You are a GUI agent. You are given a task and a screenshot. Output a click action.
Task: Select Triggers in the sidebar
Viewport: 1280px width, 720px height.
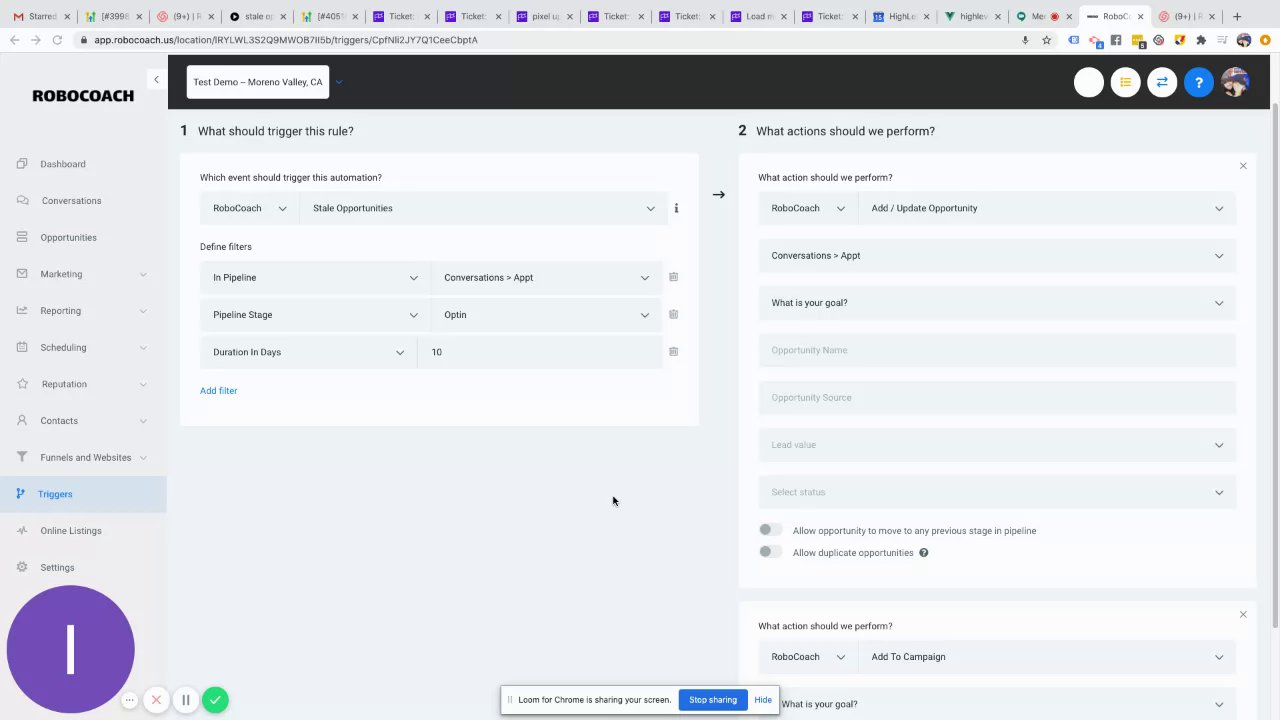click(x=83, y=494)
